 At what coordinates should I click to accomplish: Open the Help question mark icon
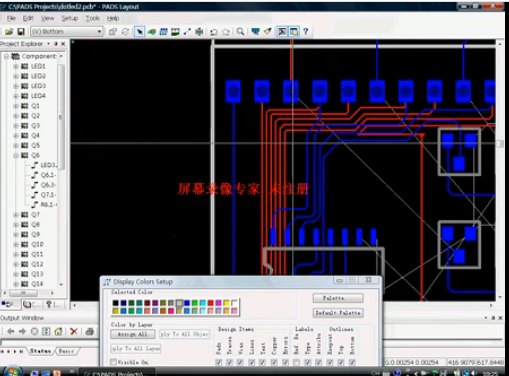coord(306,31)
